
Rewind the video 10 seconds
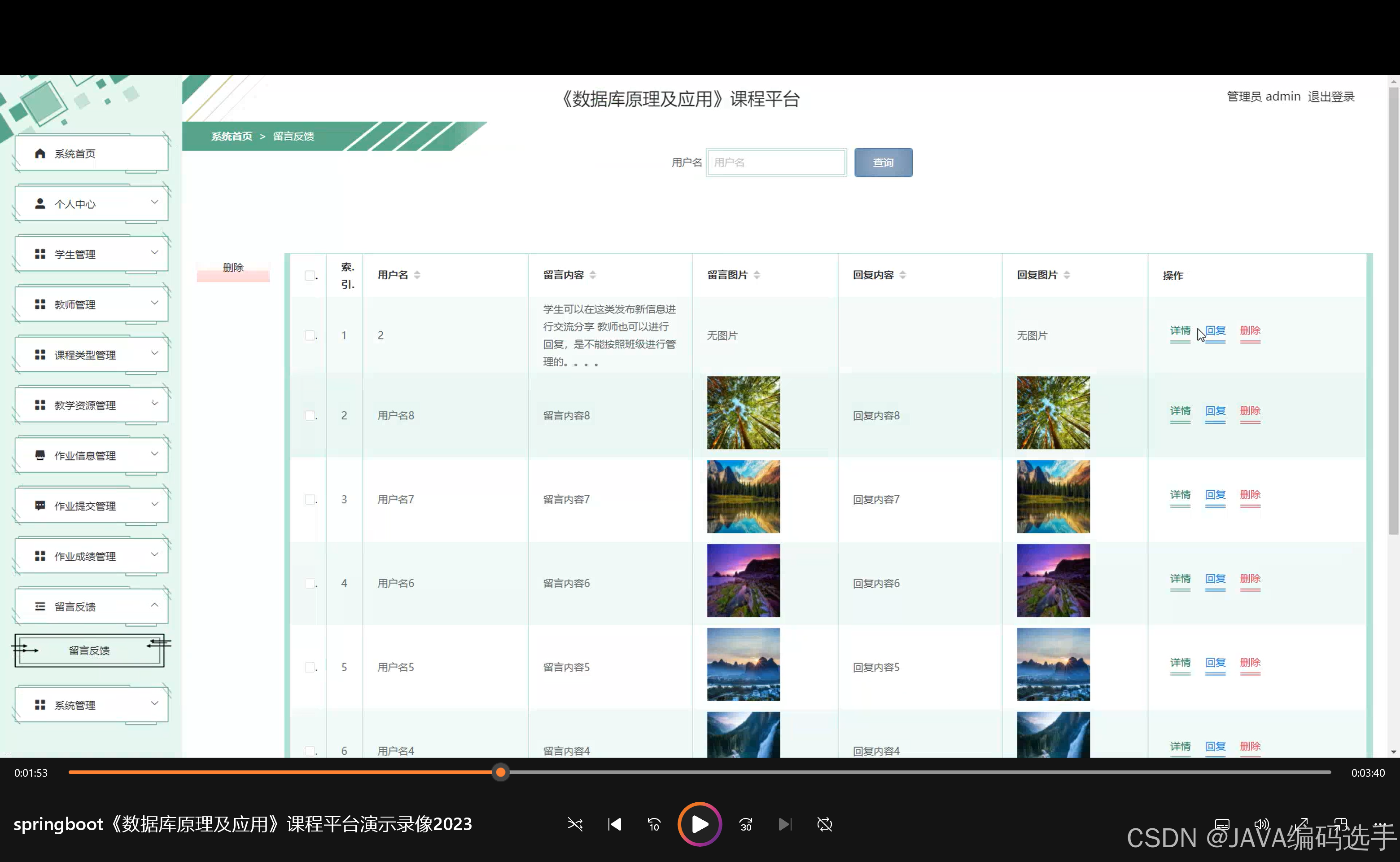(x=654, y=824)
